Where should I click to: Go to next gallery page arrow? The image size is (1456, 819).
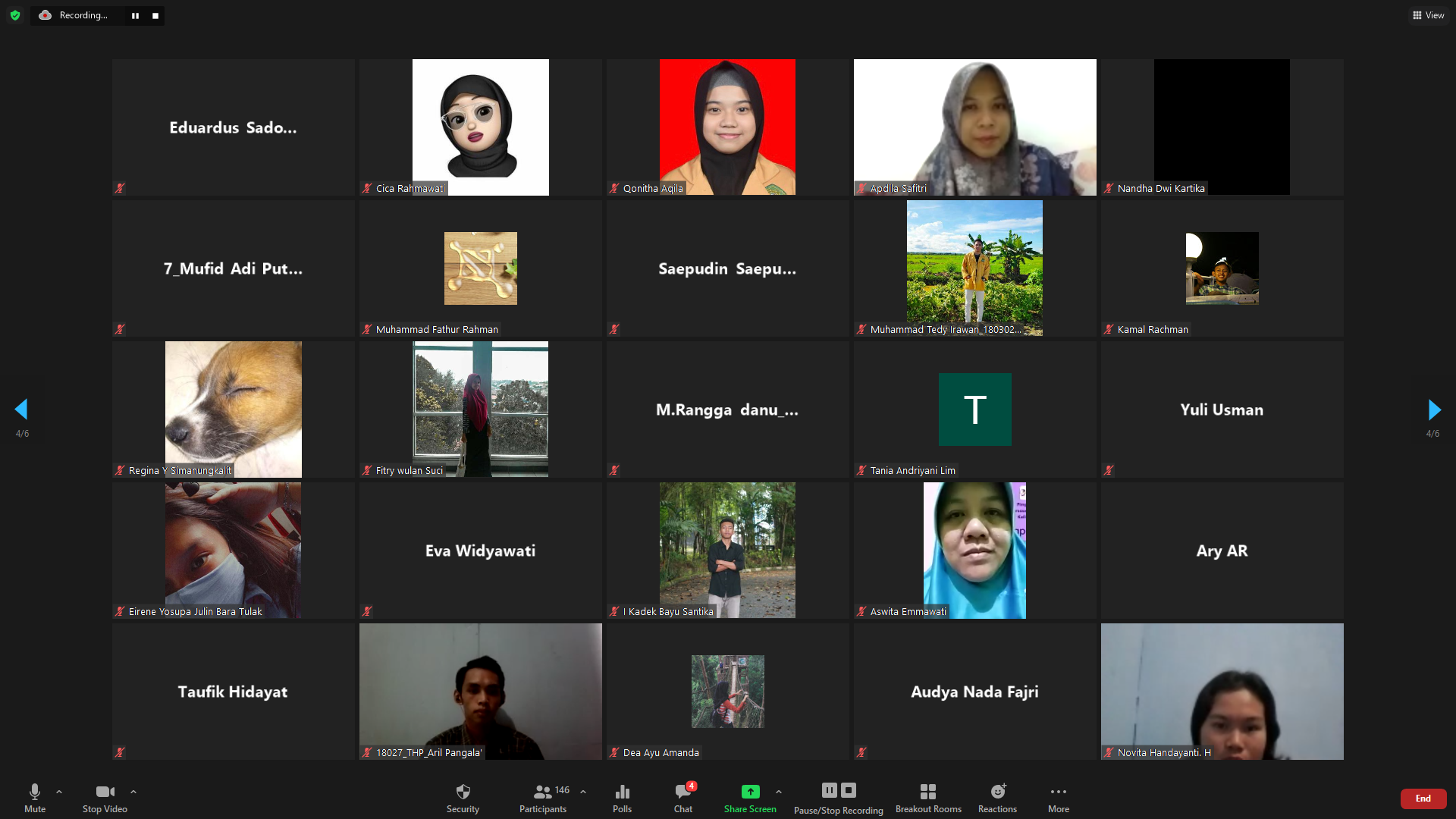pyautogui.click(x=1434, y=409)
